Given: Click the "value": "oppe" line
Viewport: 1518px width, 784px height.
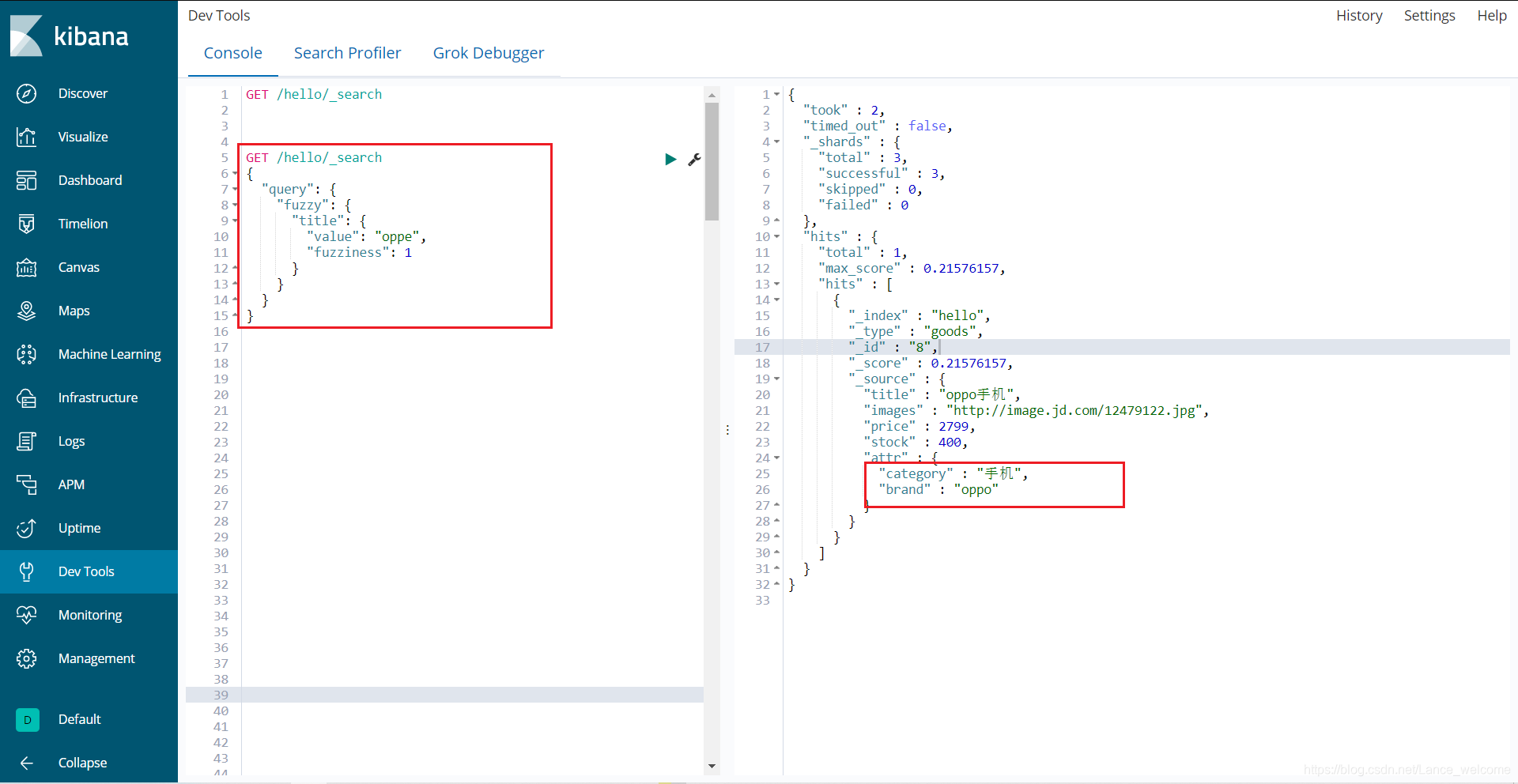Looking at the screenshot, I should (367, 236).
